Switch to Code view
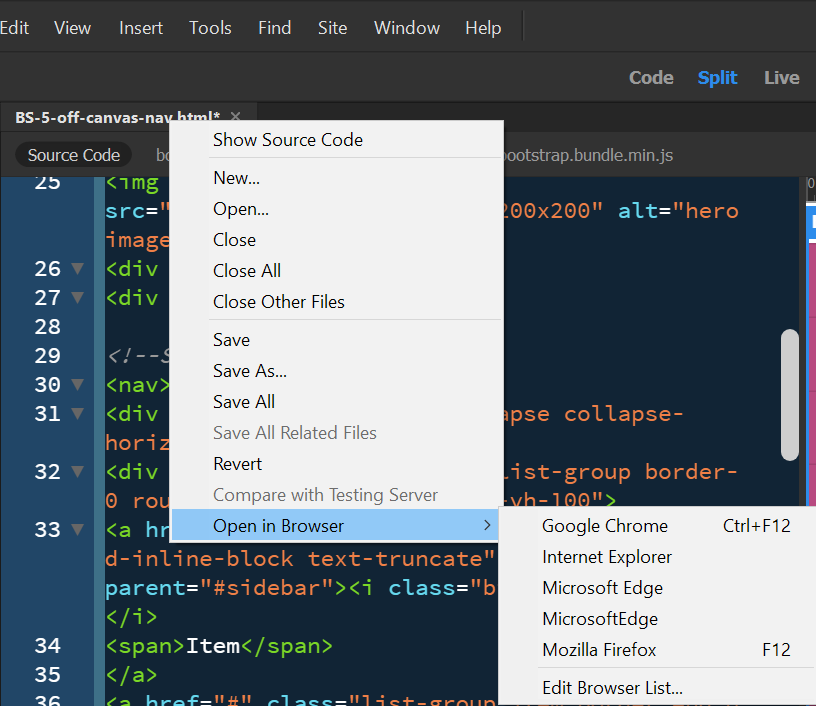 pos(651,77)
